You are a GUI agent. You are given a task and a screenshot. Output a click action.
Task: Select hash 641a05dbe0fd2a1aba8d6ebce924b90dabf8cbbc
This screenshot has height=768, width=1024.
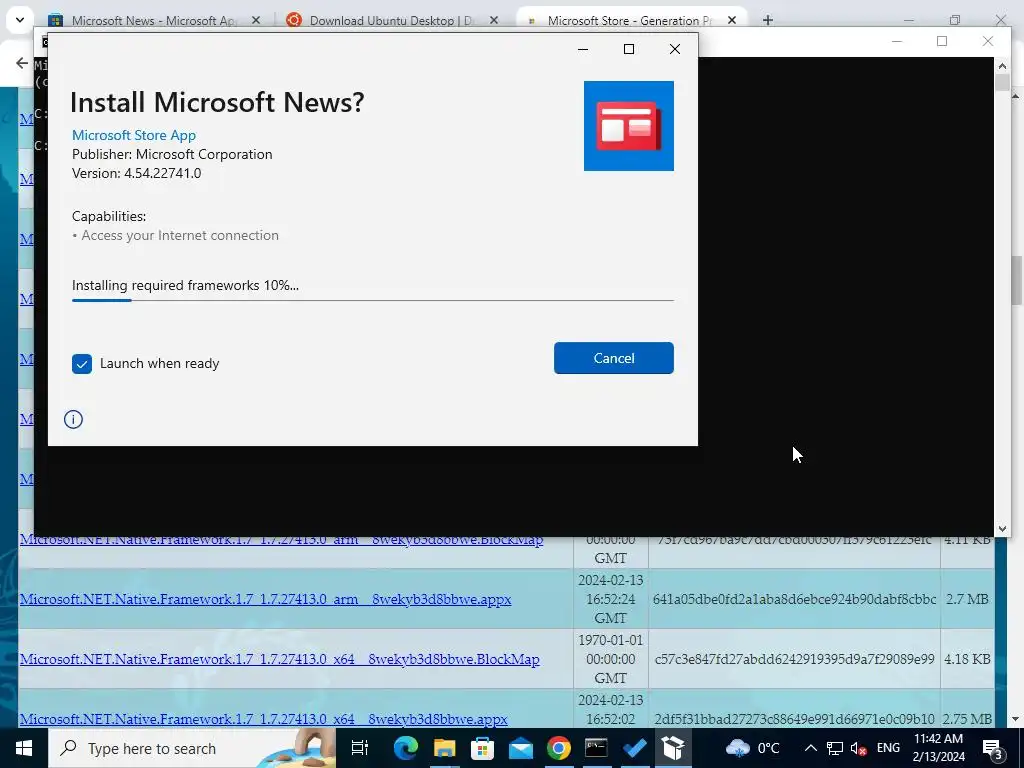pos(794,599)
